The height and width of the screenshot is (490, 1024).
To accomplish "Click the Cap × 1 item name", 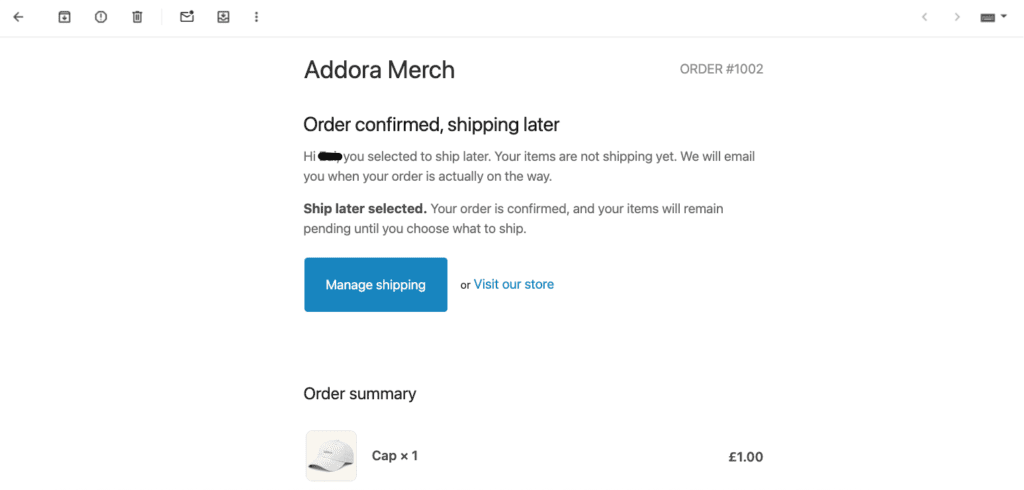I will [395, 456].
